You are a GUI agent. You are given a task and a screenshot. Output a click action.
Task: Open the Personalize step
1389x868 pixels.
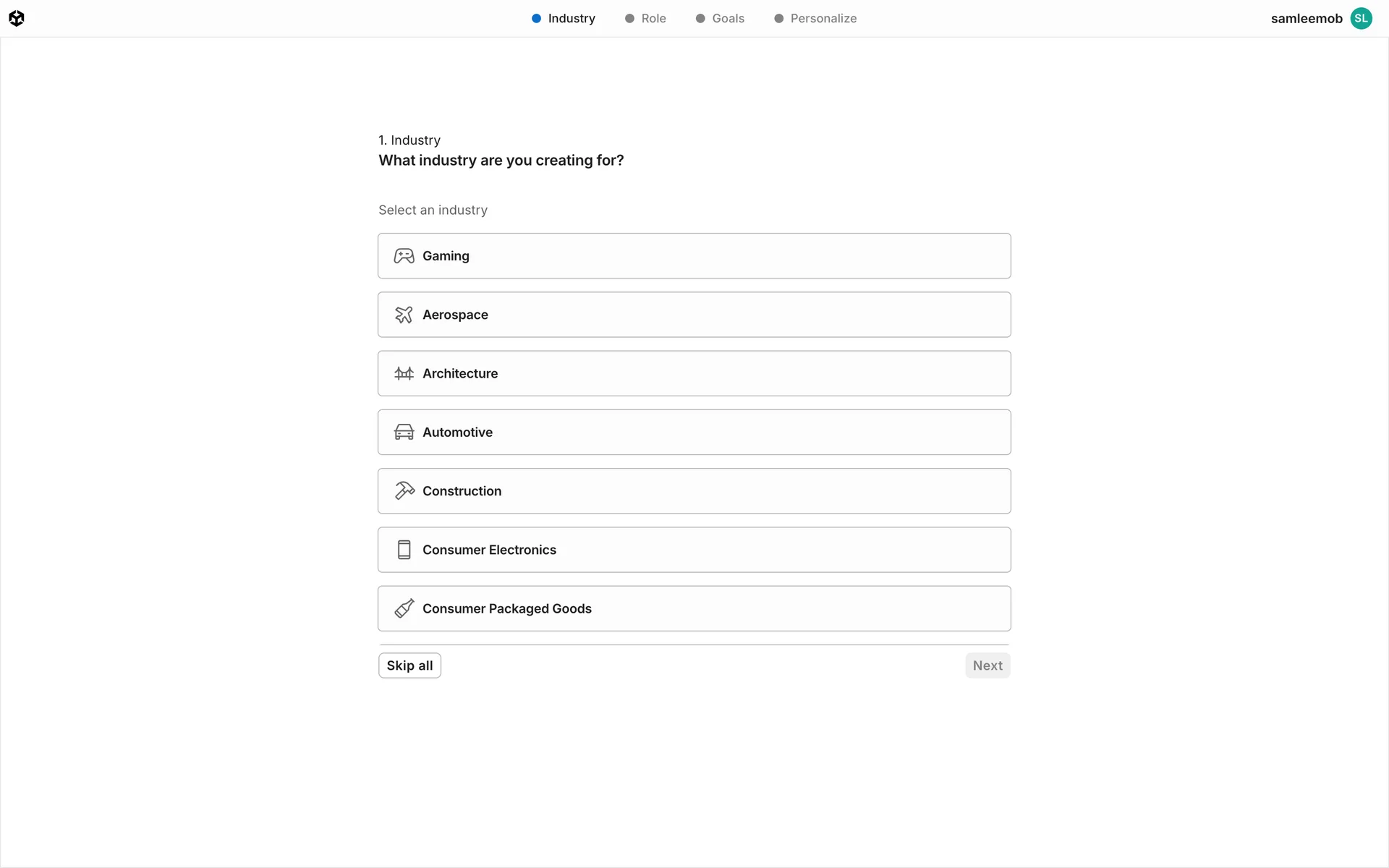pos(815,18)
